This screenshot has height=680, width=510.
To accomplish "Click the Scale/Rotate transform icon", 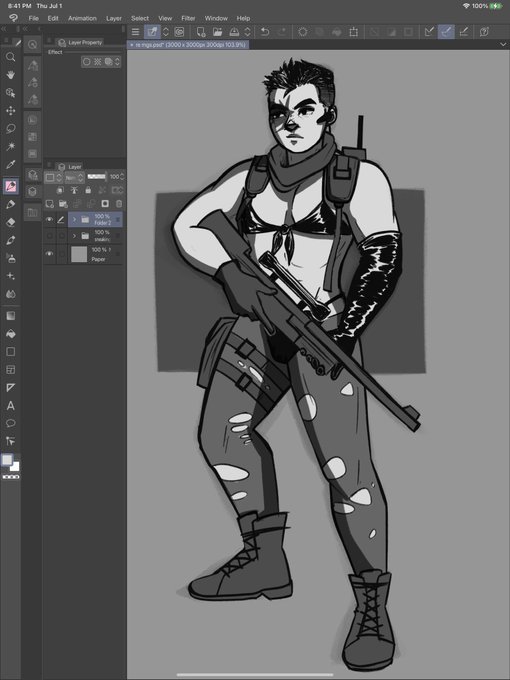I will coord(353,32).
